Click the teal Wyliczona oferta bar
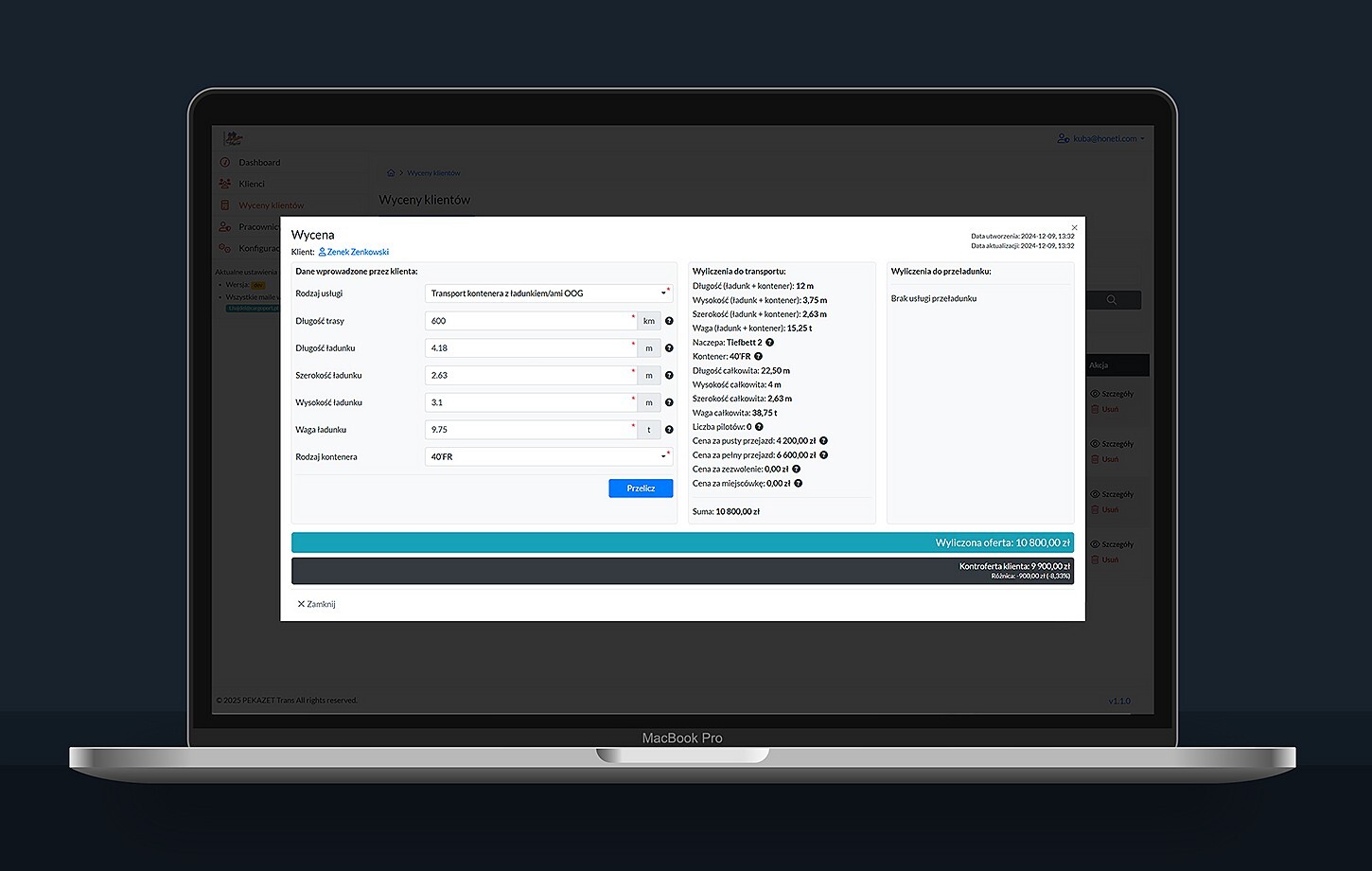The width and height of the screenshot is (1372, 871). [681, 542]
